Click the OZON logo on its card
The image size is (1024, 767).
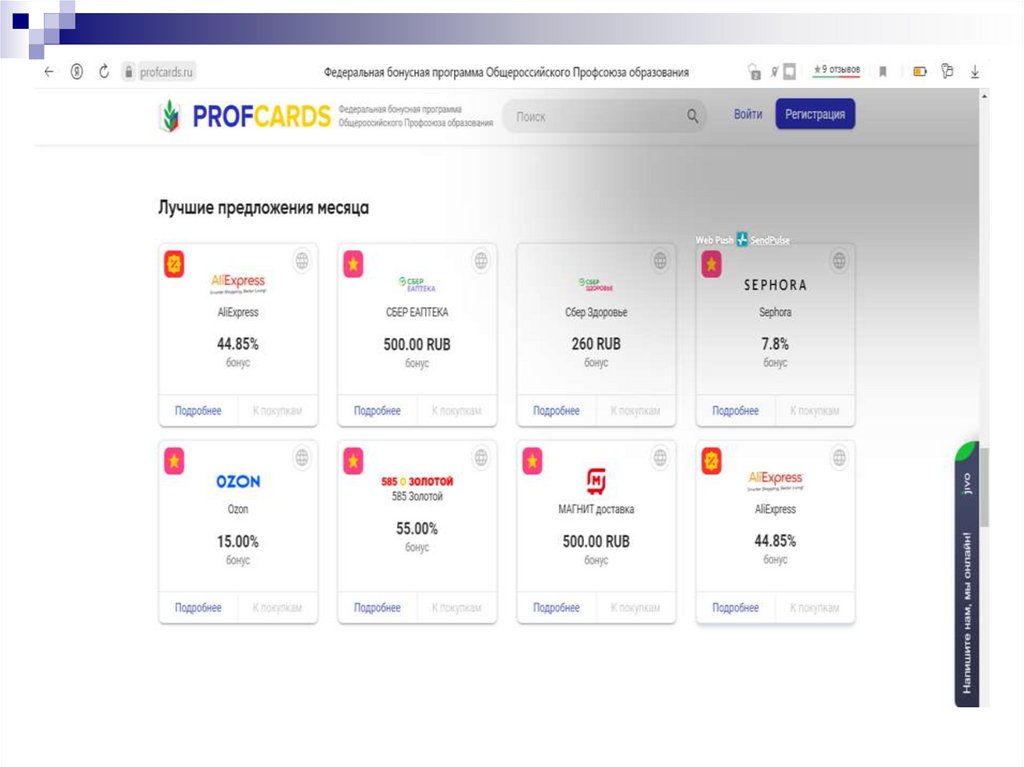click(x=238, y=481)
